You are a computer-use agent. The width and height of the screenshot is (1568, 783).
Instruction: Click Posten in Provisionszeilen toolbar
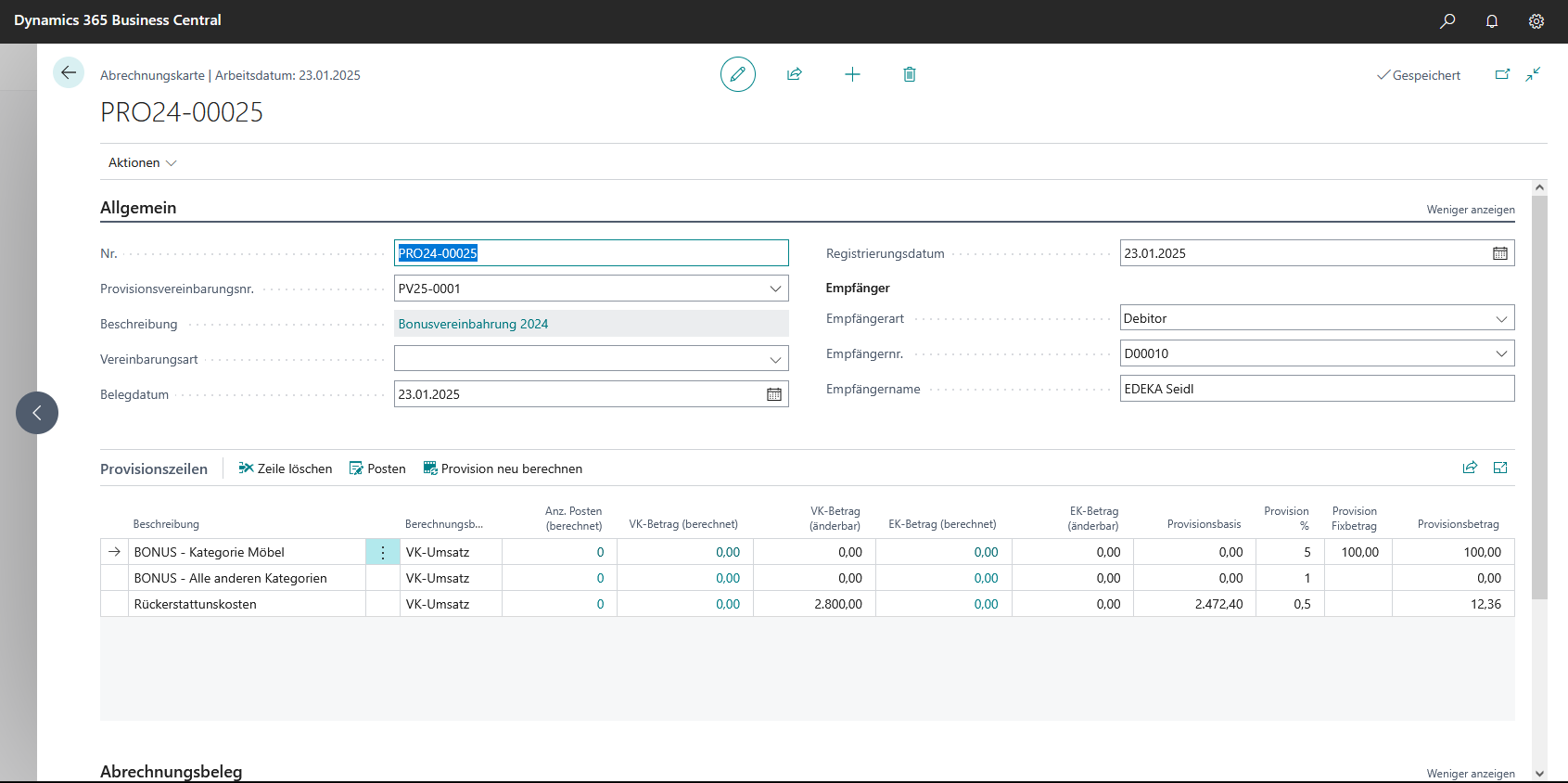click(x=377, y=469)
